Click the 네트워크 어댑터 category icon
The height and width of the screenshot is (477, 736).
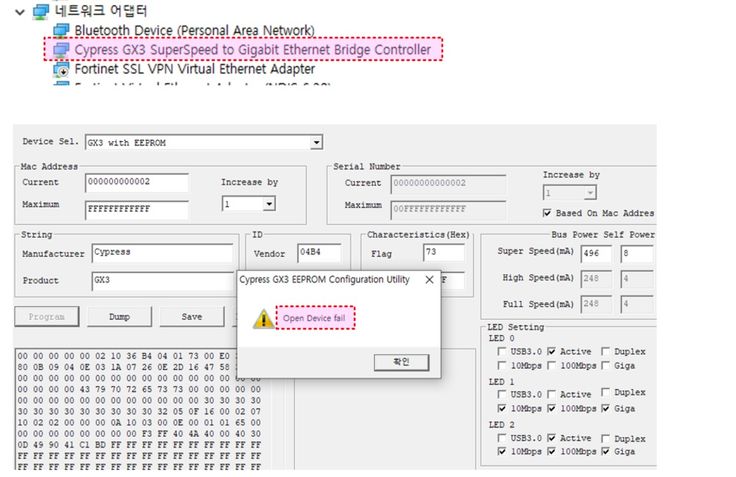point(41,11)
